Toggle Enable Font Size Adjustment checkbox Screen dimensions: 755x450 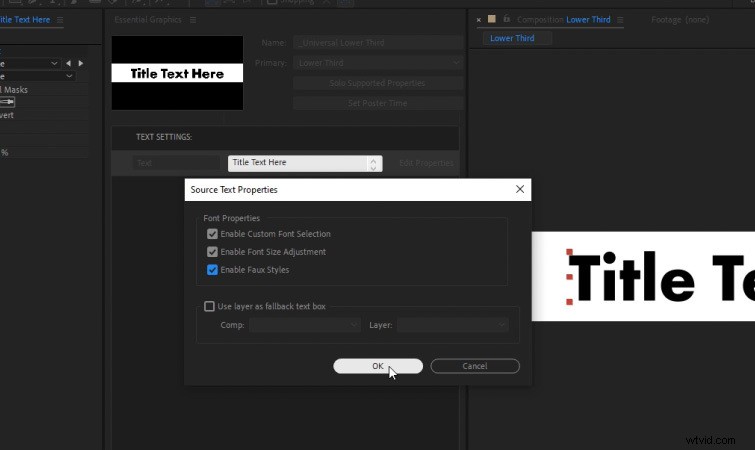coord(212,252)
